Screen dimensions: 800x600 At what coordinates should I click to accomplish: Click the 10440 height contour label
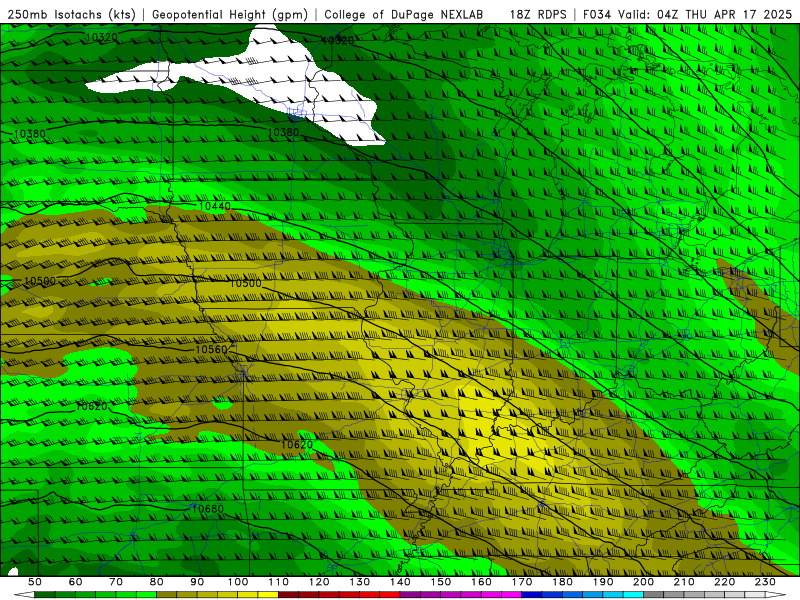click(x=214, y=206)
